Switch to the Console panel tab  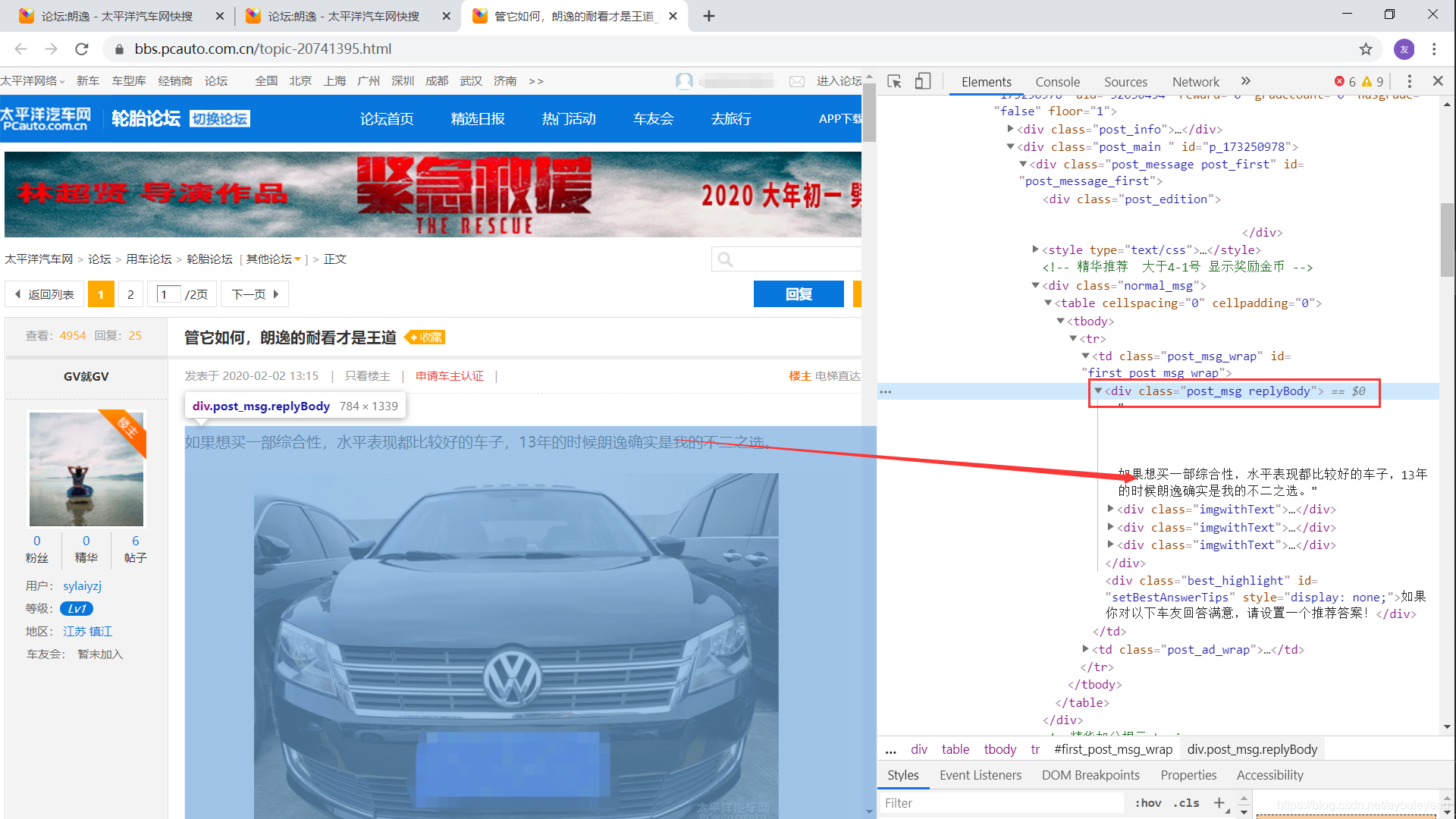point(1057,81)
